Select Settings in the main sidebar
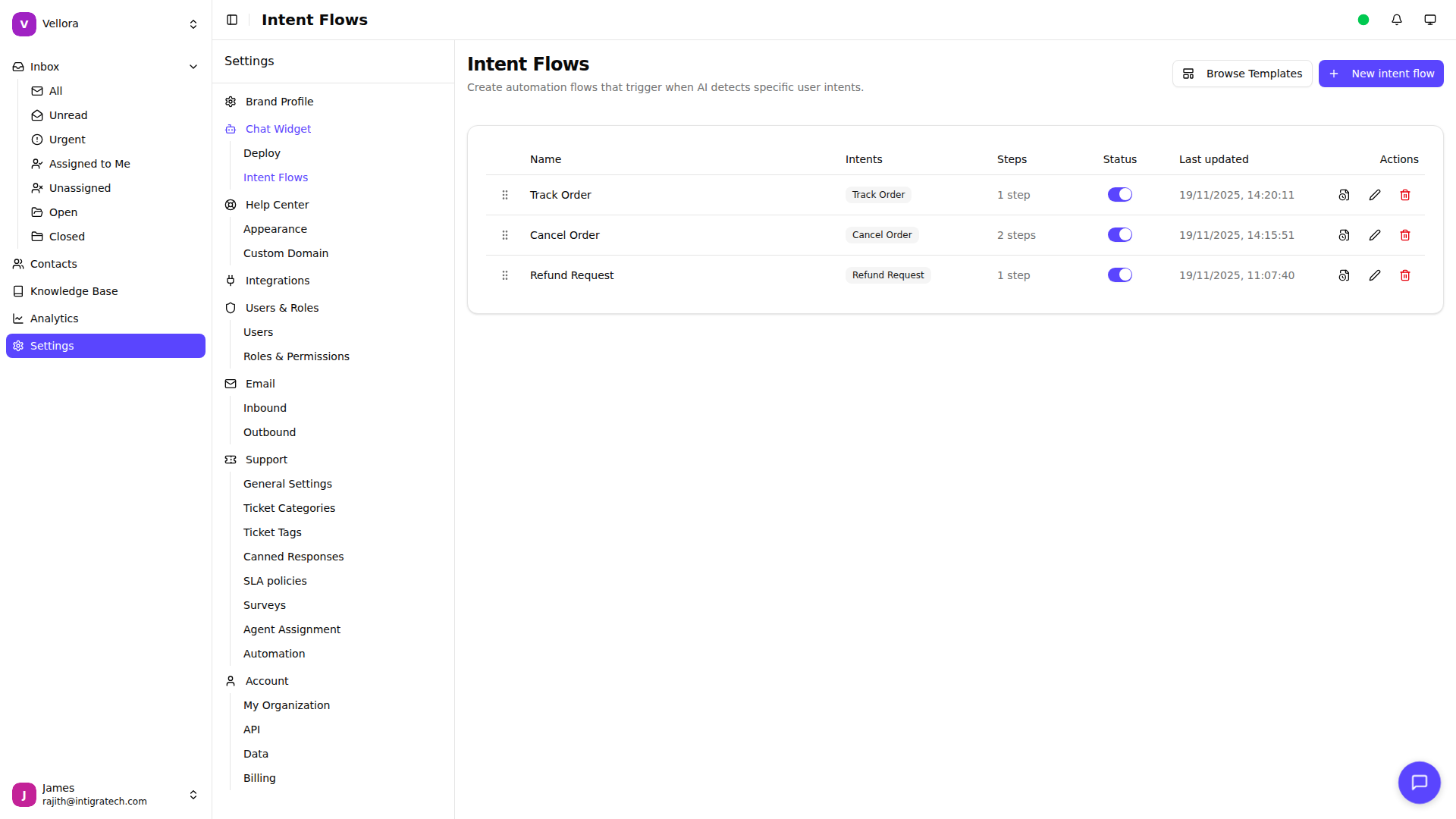The width and height of the screenshot is (1456, 819). click(105, 346)
